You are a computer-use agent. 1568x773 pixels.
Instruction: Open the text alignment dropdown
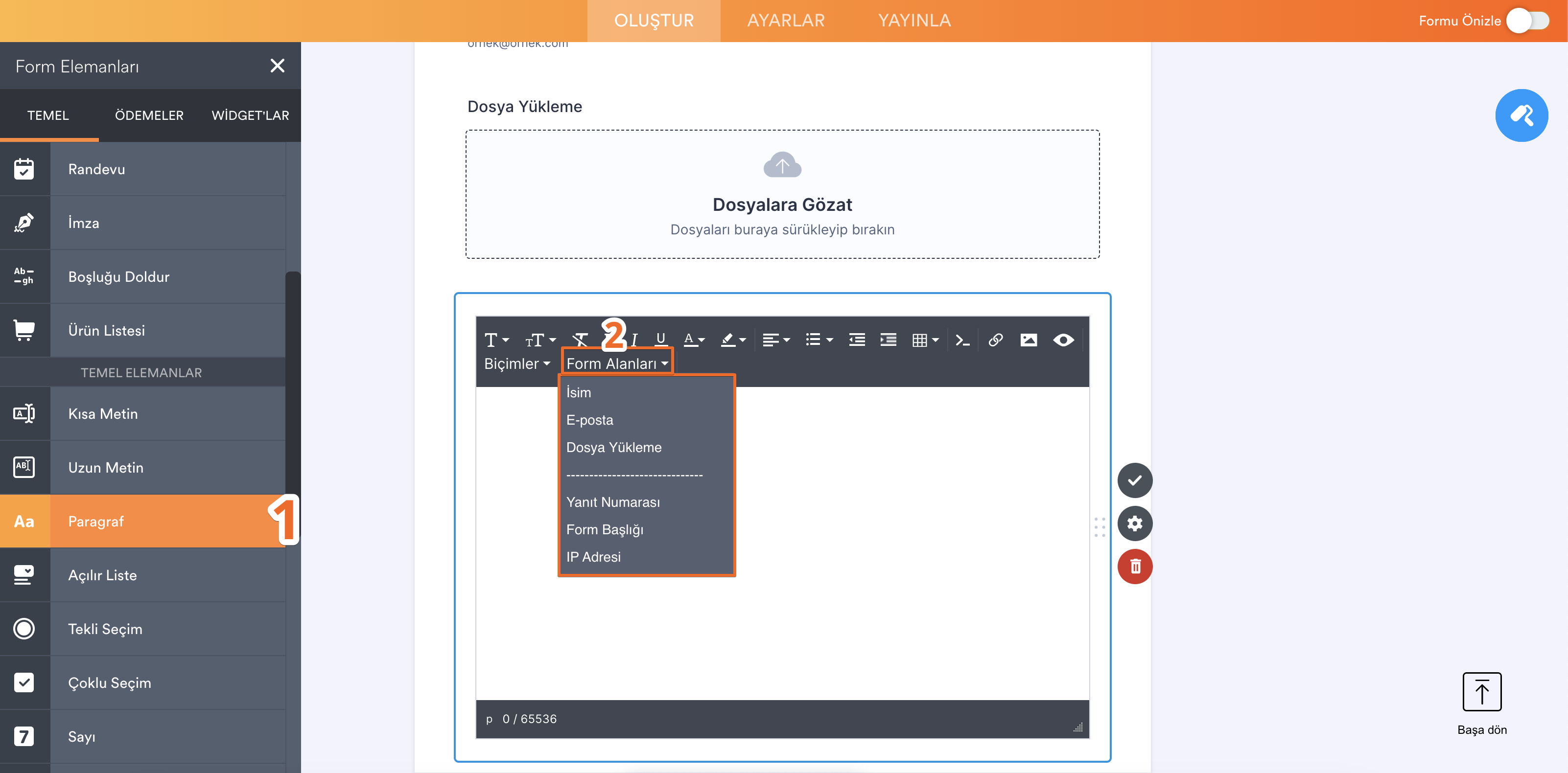coord(775,340)
